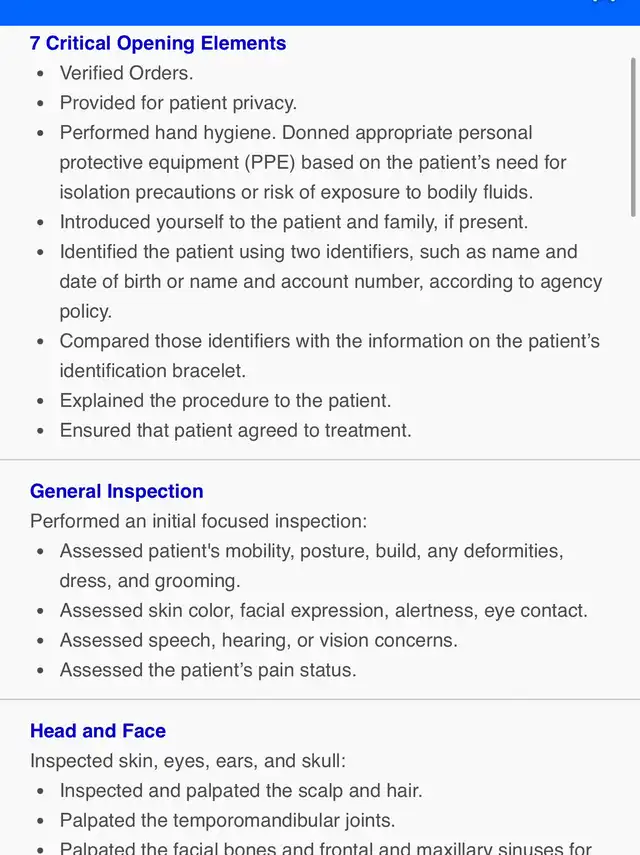Click the "Performed hand hygiene" list item
Viewport: 640px width, 855px height.
point(296,162)
